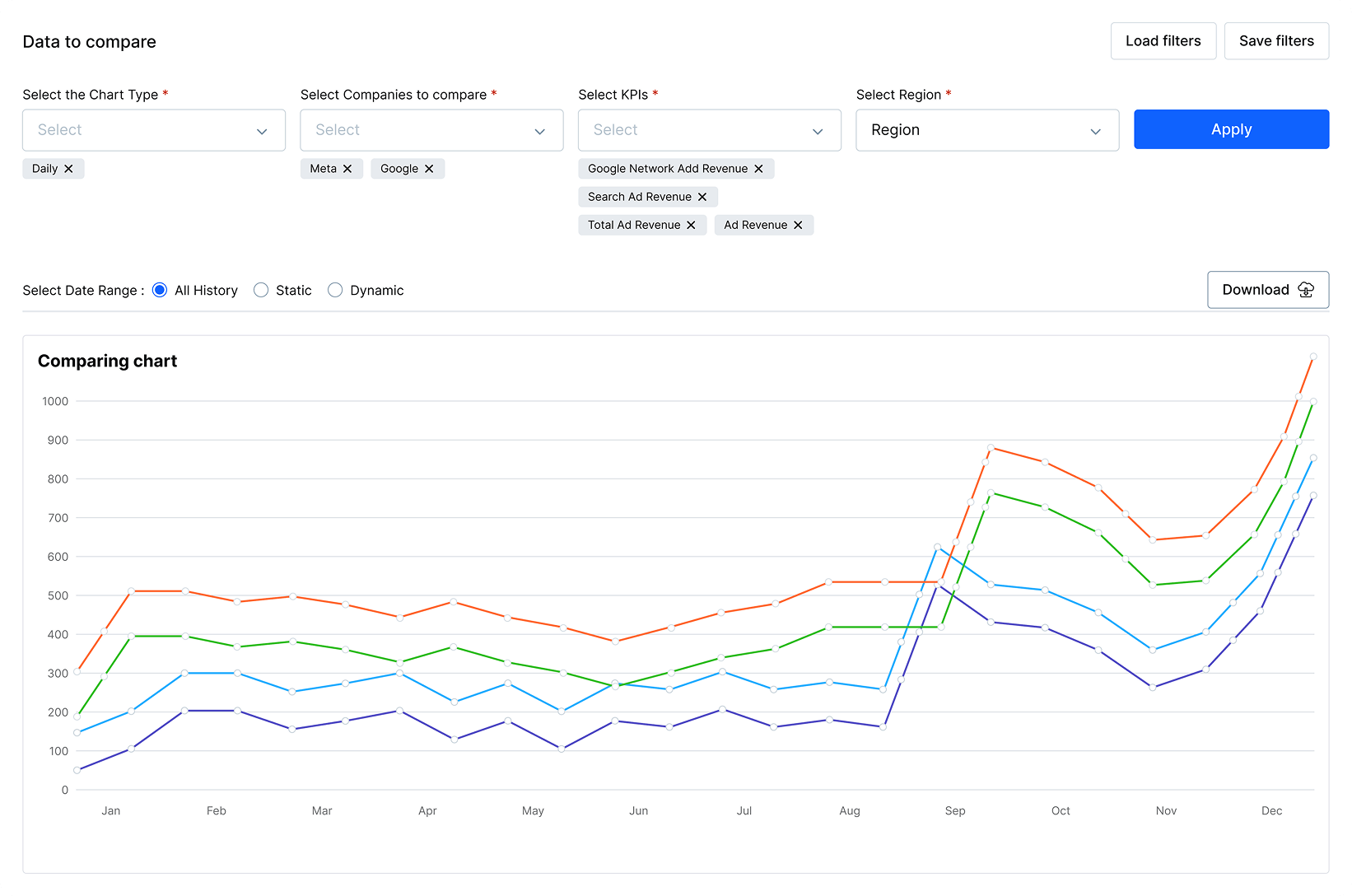1352x896 pixels.
Task: Enable the Dynamic date range option
Action: (335, 290)
